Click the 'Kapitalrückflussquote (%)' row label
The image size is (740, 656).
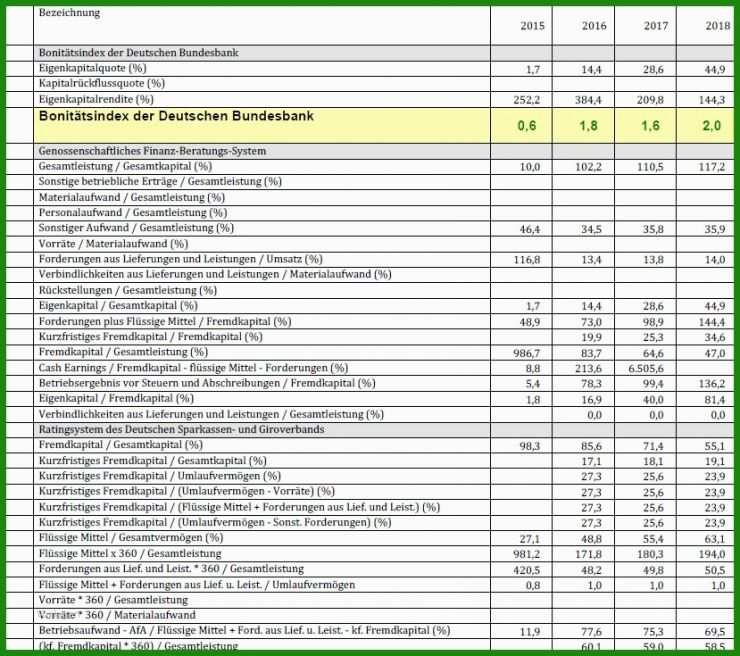pos(102,84)
